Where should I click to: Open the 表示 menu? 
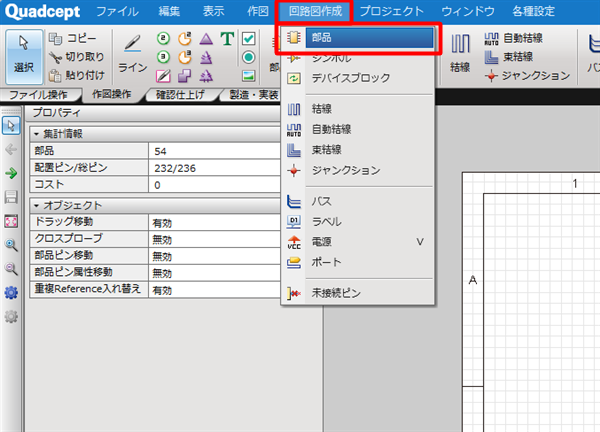(x=213, y=11)
